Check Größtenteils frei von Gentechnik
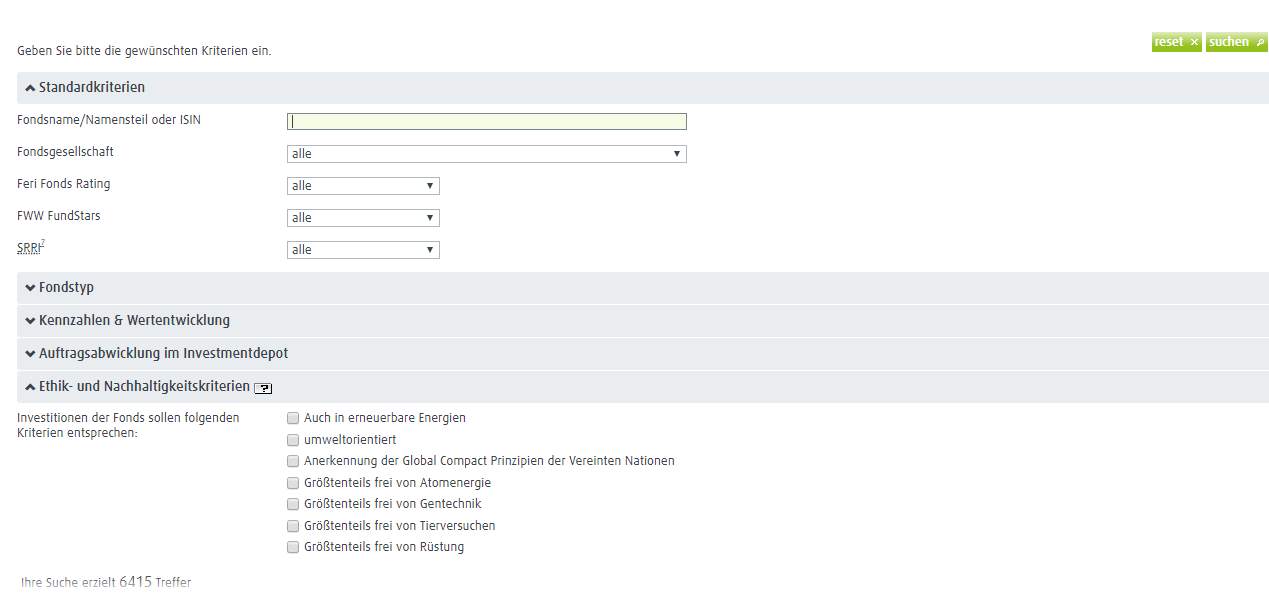Image resolution: width=1269 pixels, height=602 pixels. pos(293,504)
